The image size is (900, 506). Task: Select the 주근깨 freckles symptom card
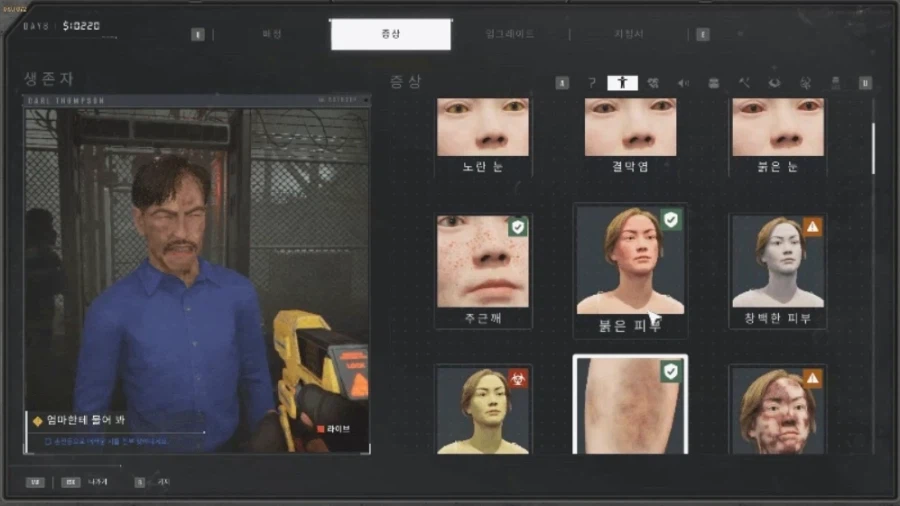pyautogui.click(x=483, y=268)
